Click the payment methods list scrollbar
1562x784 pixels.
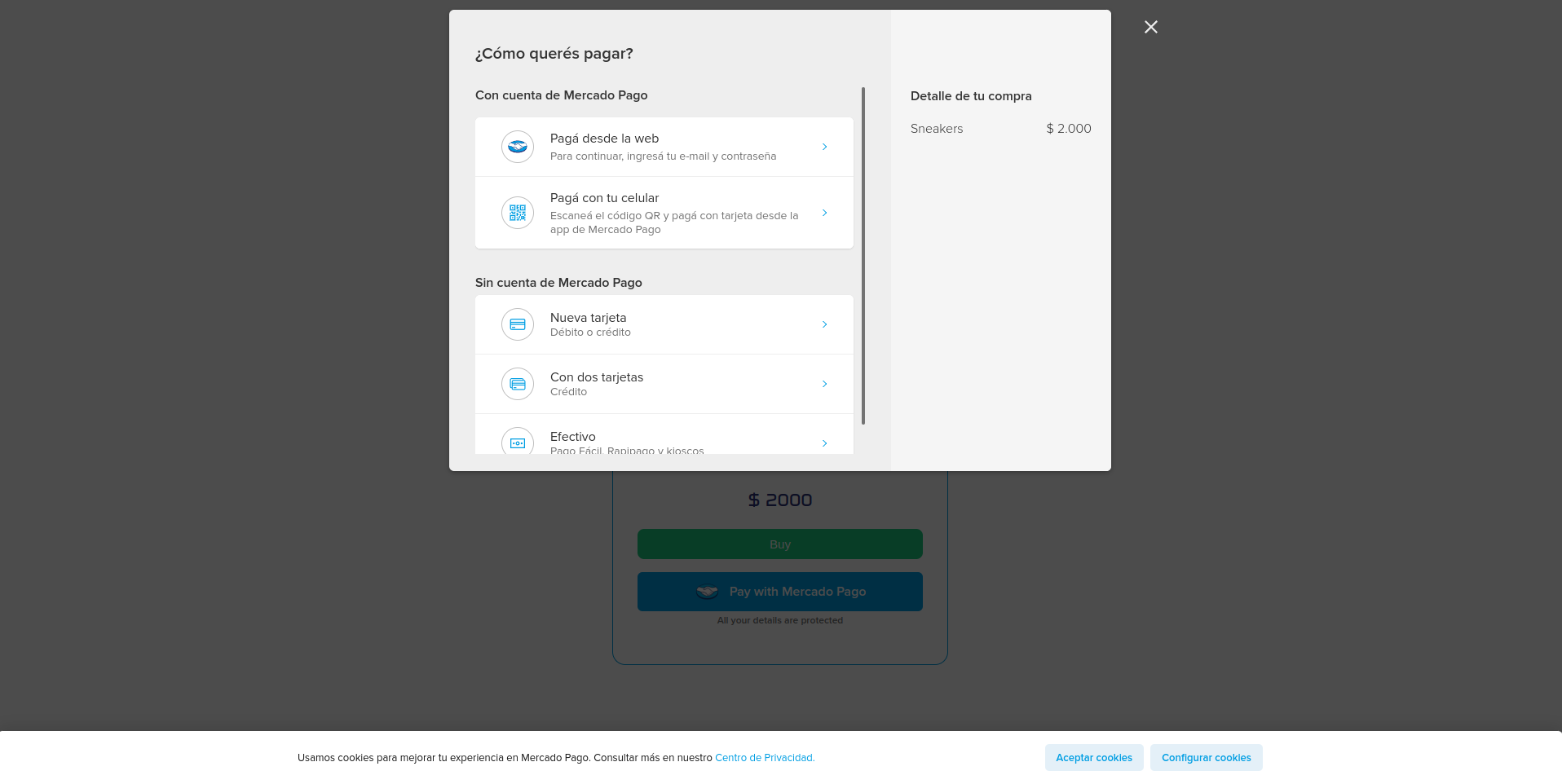coord(863,256)
